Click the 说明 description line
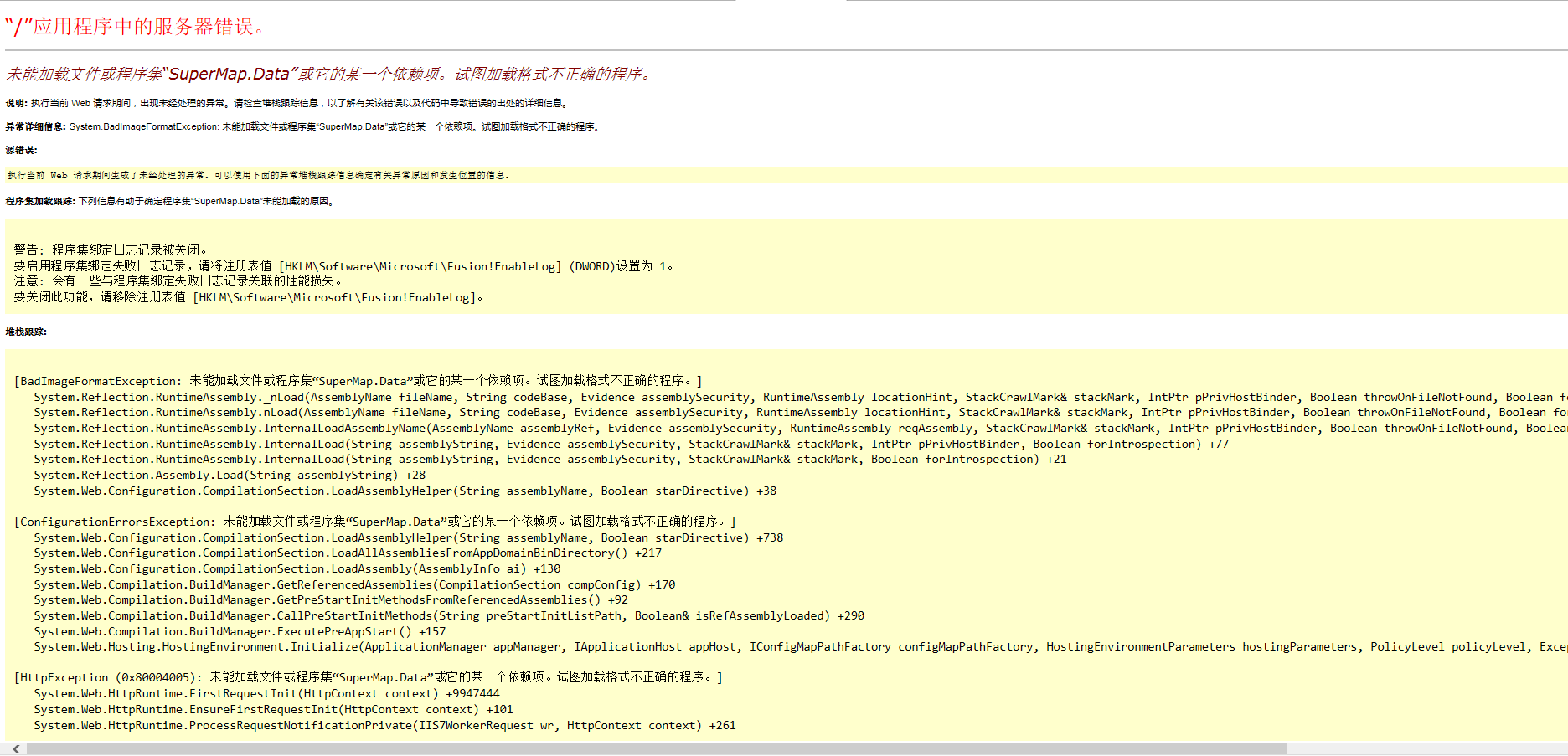 pos(288,103)
